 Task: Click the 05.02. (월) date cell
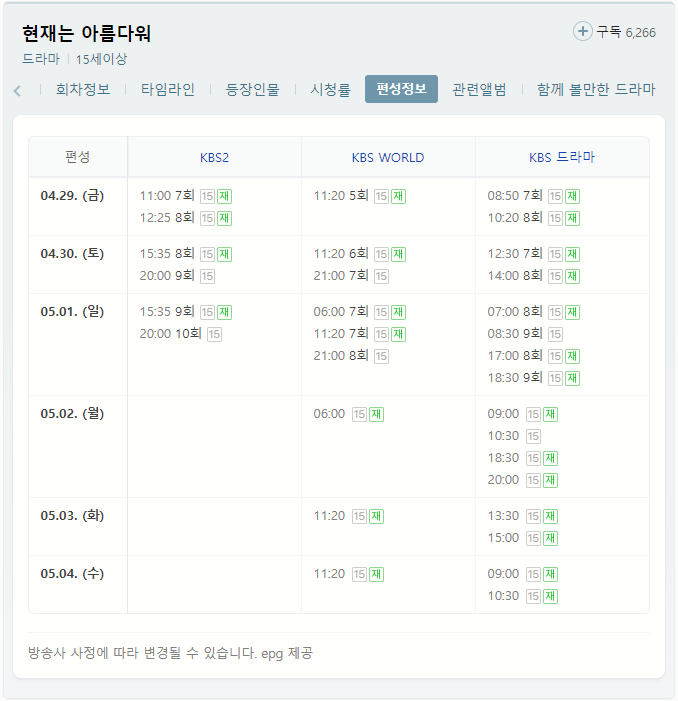(x=72, y=413)
